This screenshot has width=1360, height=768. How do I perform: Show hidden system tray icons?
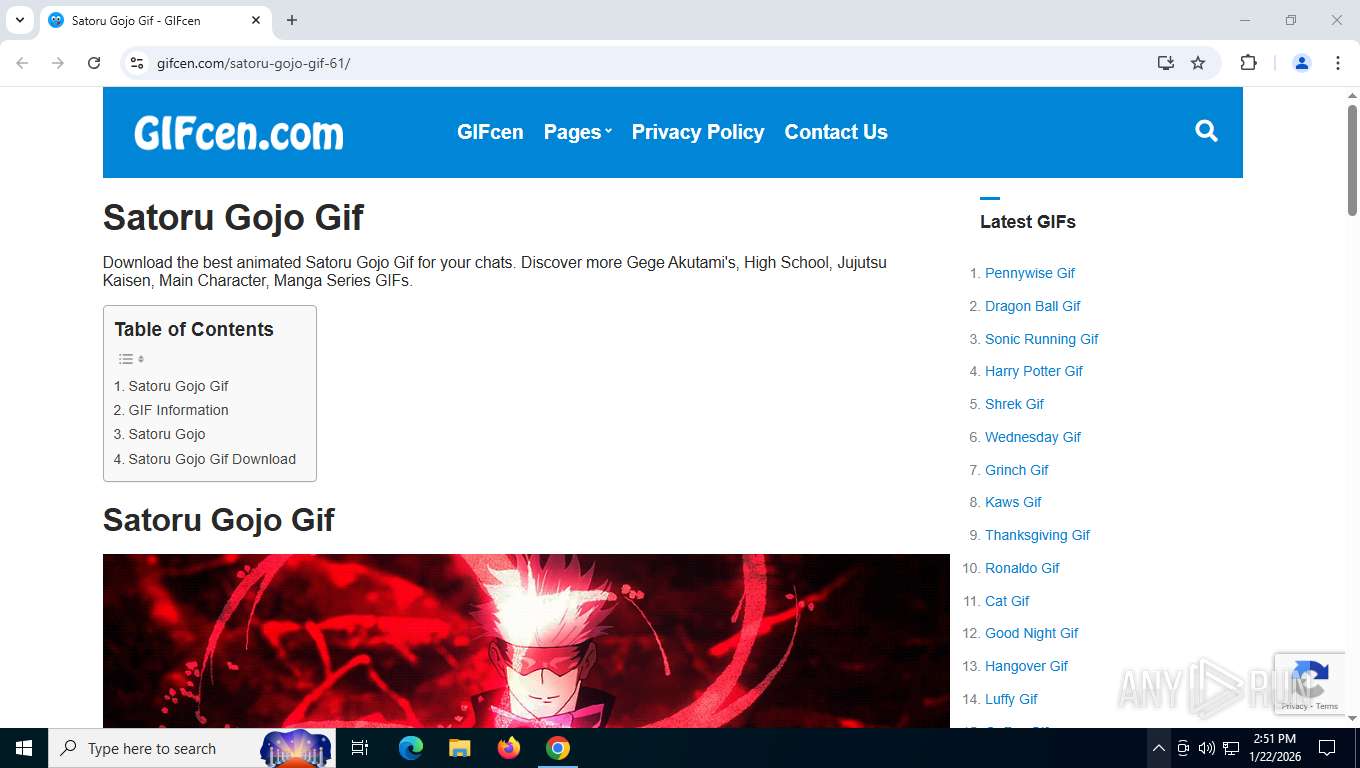[1158, 748]
